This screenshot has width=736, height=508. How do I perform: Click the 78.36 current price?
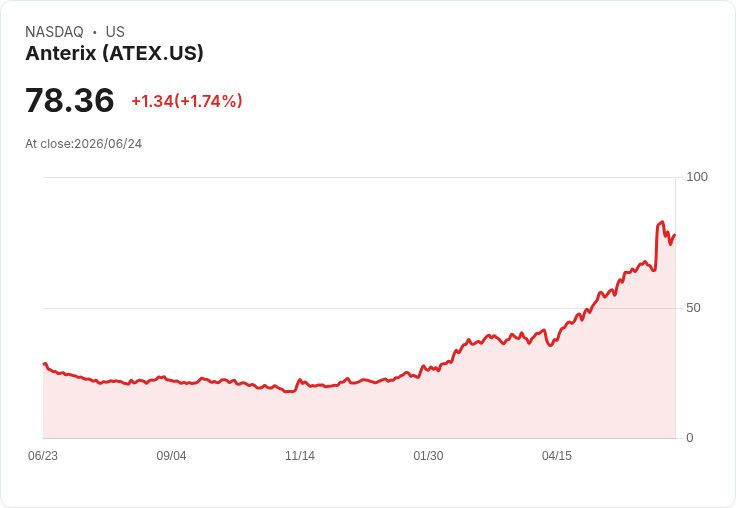(69, 100)
